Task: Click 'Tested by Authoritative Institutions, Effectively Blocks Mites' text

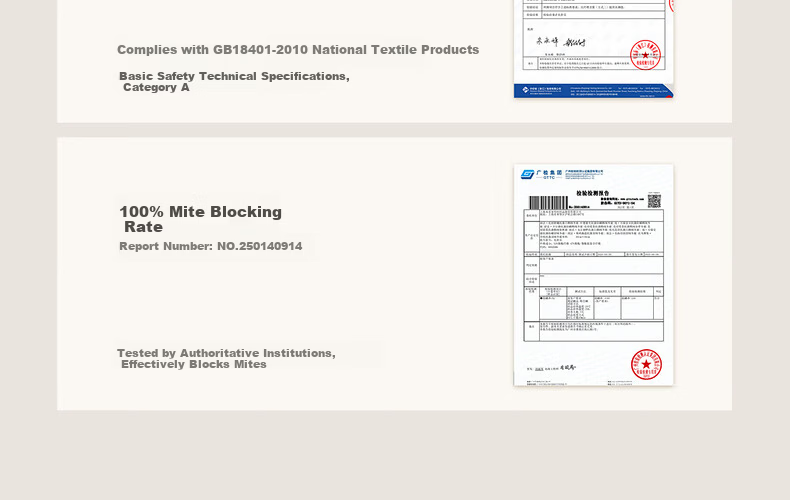Action: (x=226, y=358)
